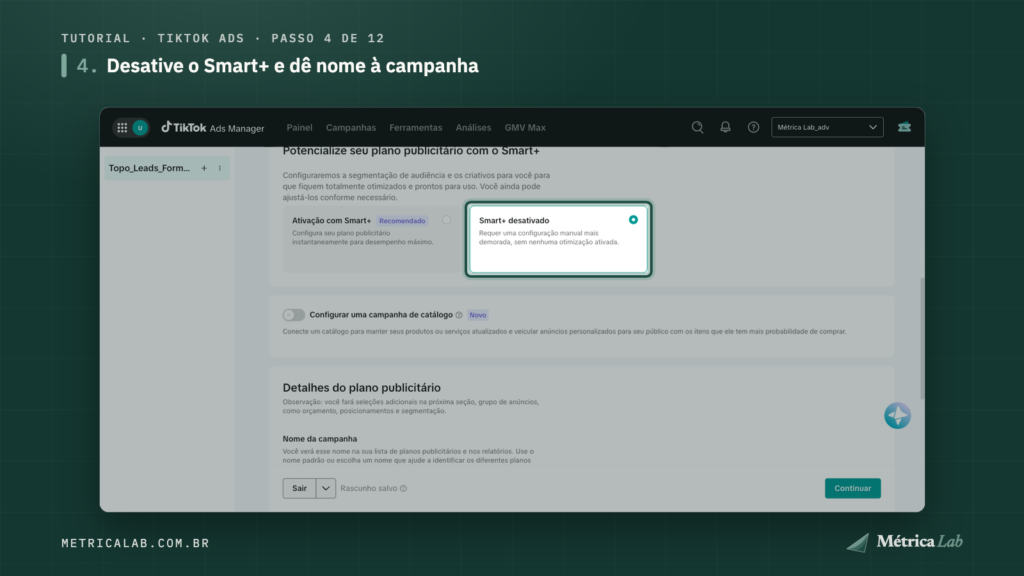Open the GMV Max menu
Screen dimensions: 1024x576
(x=525, y=128)
